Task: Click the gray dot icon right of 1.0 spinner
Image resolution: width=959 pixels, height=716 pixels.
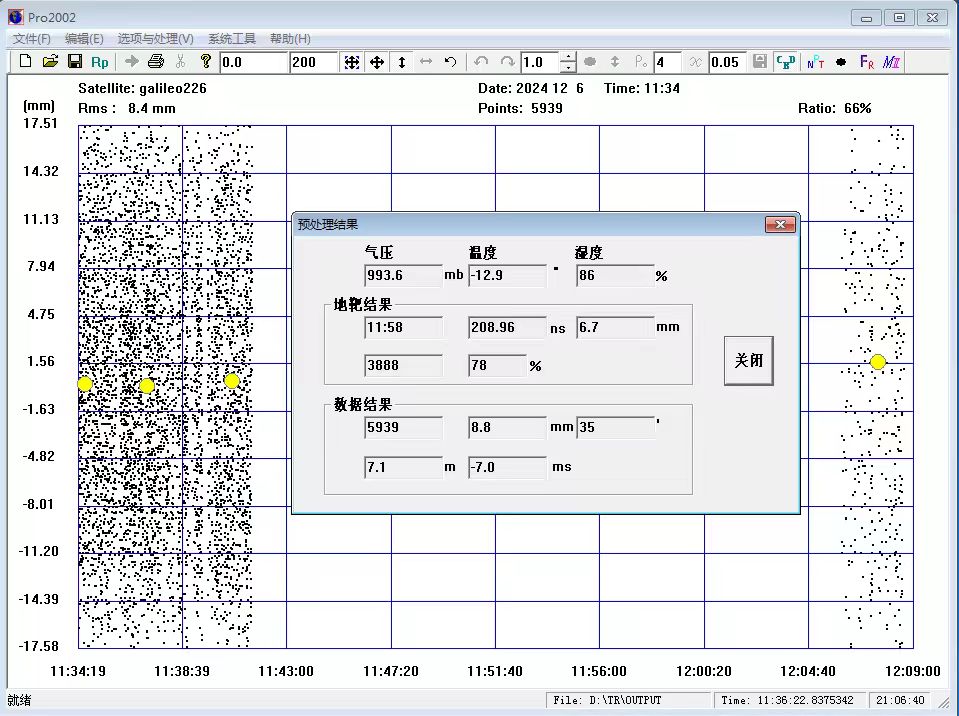Action: (590, 62)
